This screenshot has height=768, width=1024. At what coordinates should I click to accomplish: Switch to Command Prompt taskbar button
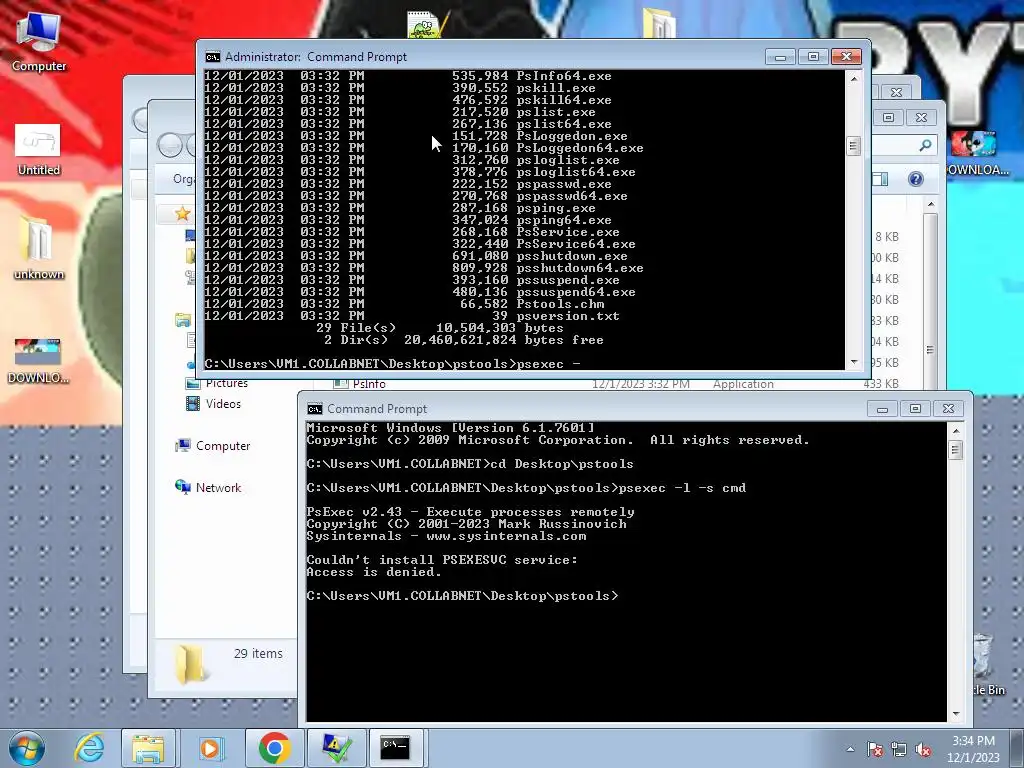click(x=395, y=748)
